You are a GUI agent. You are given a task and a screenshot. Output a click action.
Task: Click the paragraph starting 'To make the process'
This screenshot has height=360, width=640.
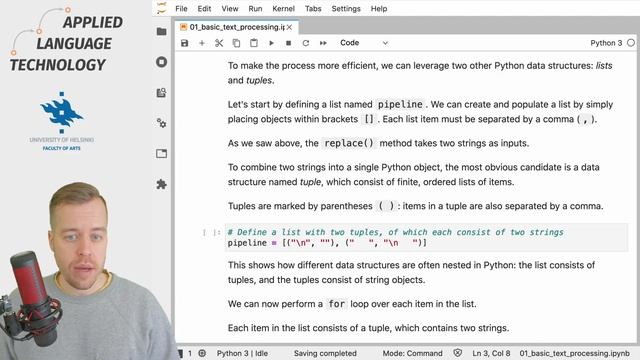(x=420, y=73)
